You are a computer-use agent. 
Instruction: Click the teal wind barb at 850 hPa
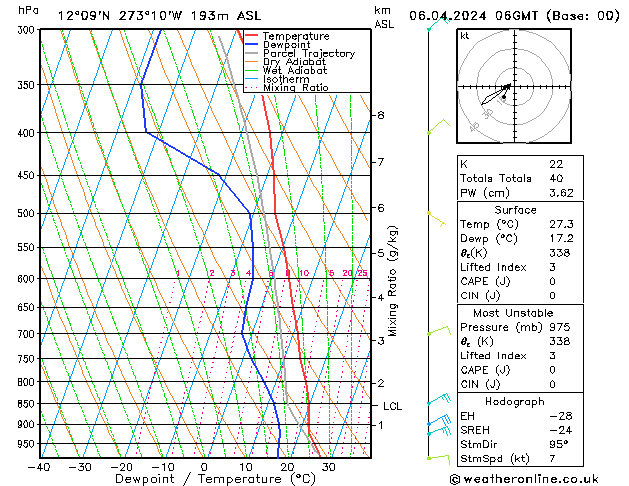tap(439, 399)
